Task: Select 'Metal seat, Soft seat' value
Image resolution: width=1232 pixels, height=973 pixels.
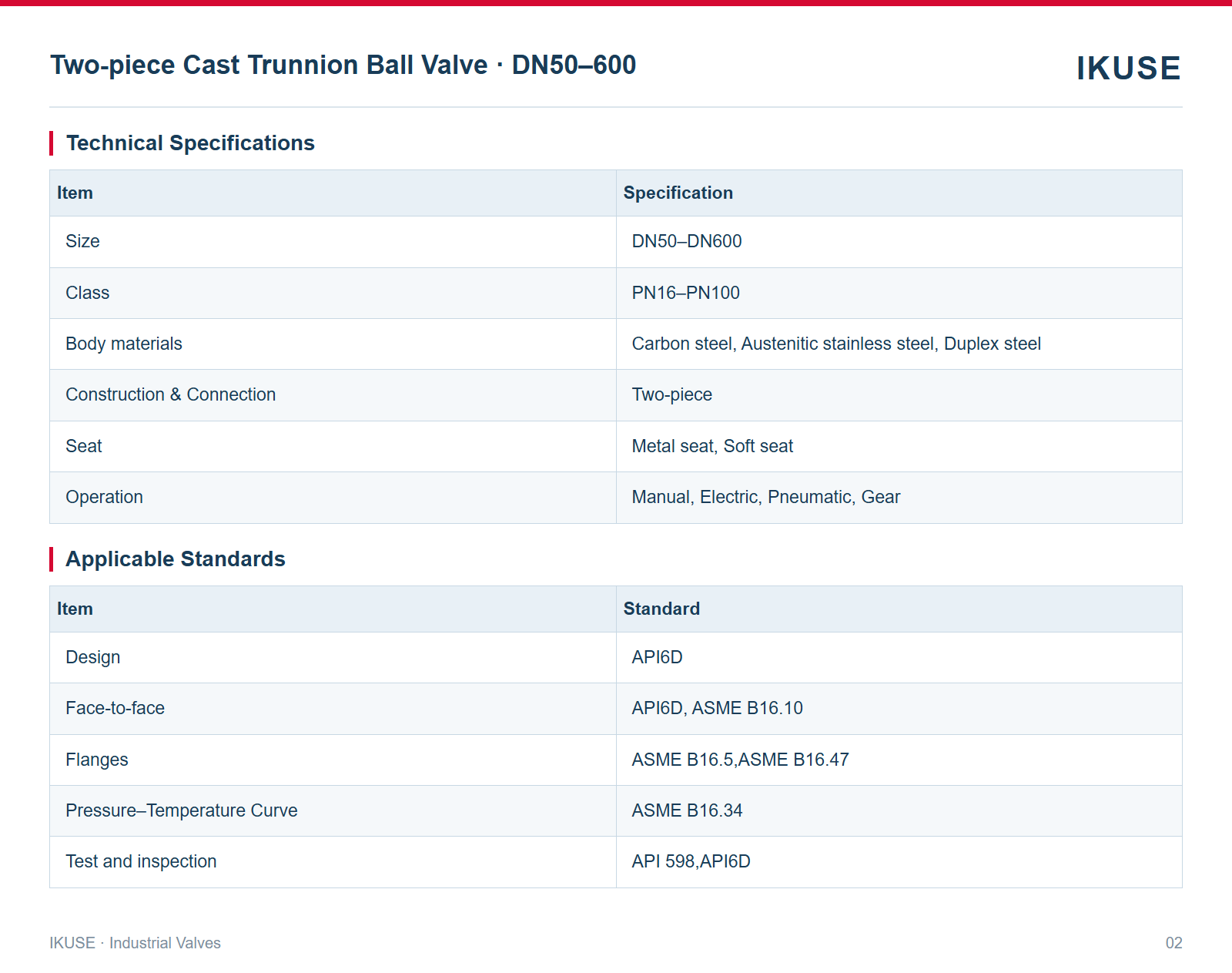Action: pyautogui.click(x=712, y=447)
